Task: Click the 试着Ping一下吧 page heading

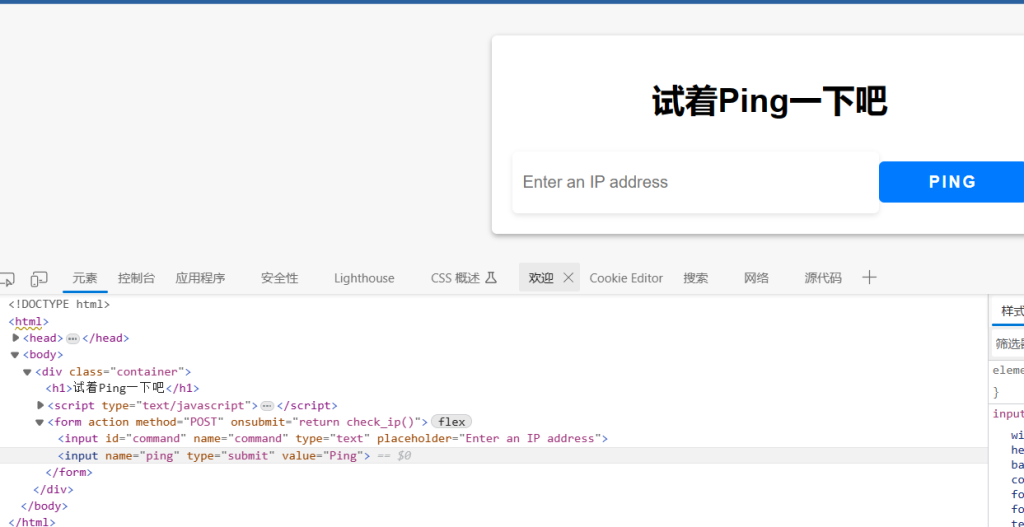Action: pos(769,103)
